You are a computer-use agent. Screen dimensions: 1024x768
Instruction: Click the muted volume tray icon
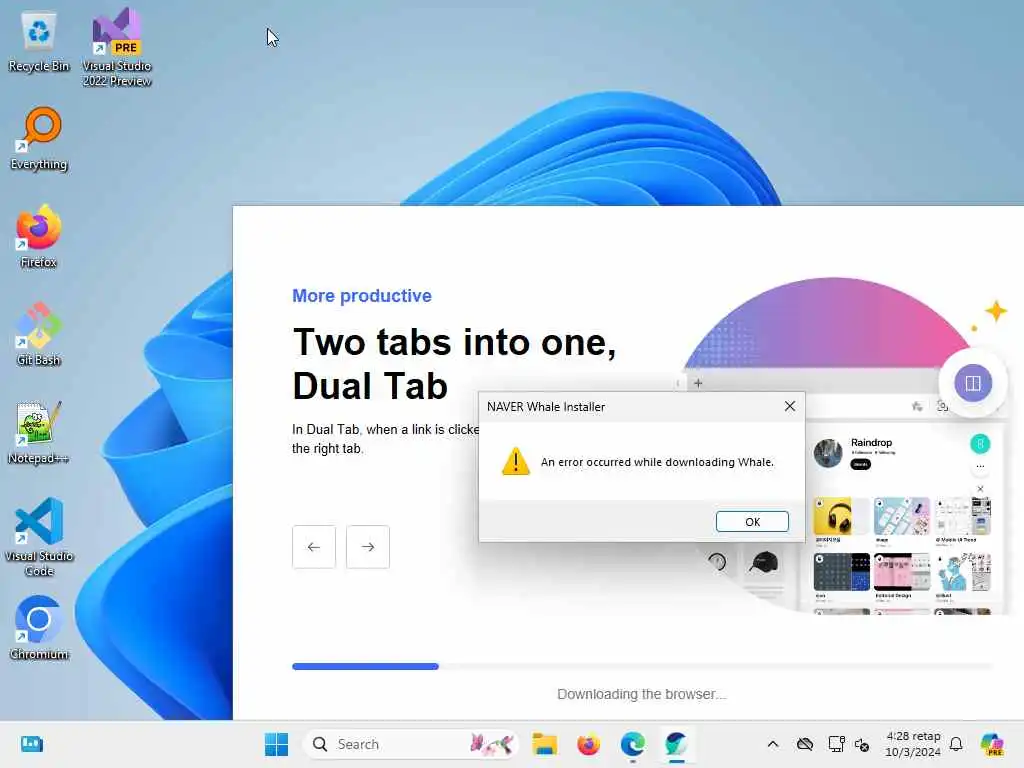click(x=862, y=744)
